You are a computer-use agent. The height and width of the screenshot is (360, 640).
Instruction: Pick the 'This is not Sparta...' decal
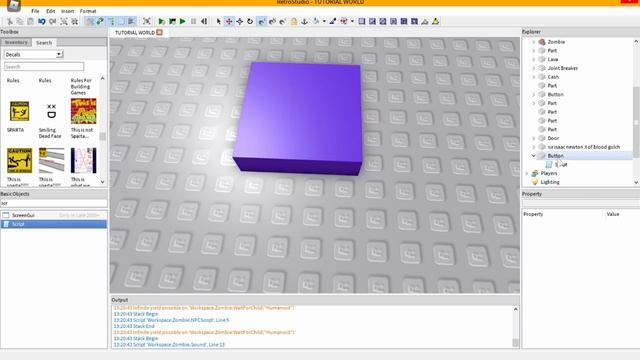coord(83,111)
